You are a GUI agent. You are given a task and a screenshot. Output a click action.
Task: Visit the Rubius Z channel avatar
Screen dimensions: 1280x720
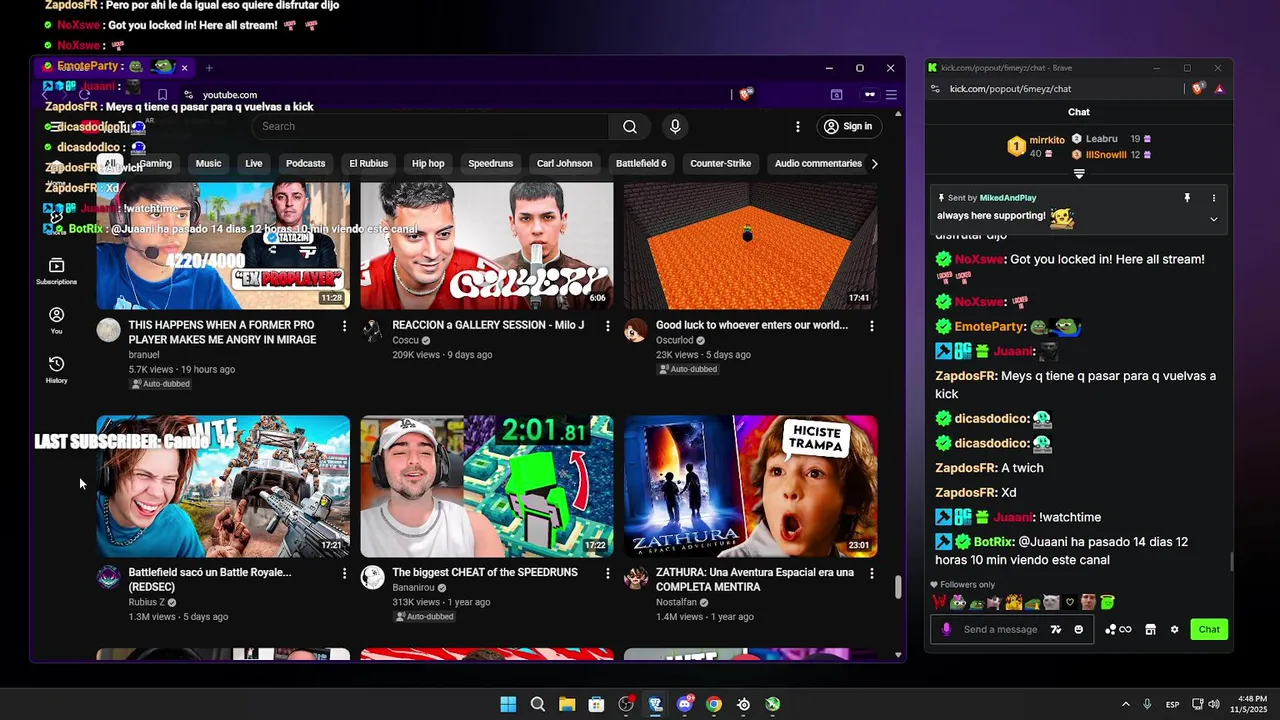click(108, 577)
